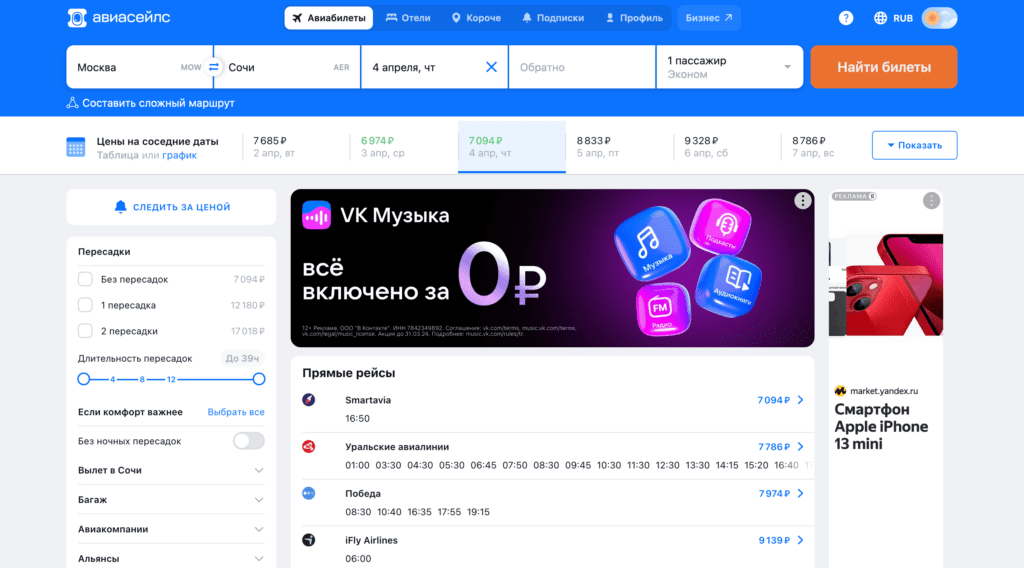The image size is (1024, 568).
Task: Check the 1 пересадка filter
Action: pos(85,305)
